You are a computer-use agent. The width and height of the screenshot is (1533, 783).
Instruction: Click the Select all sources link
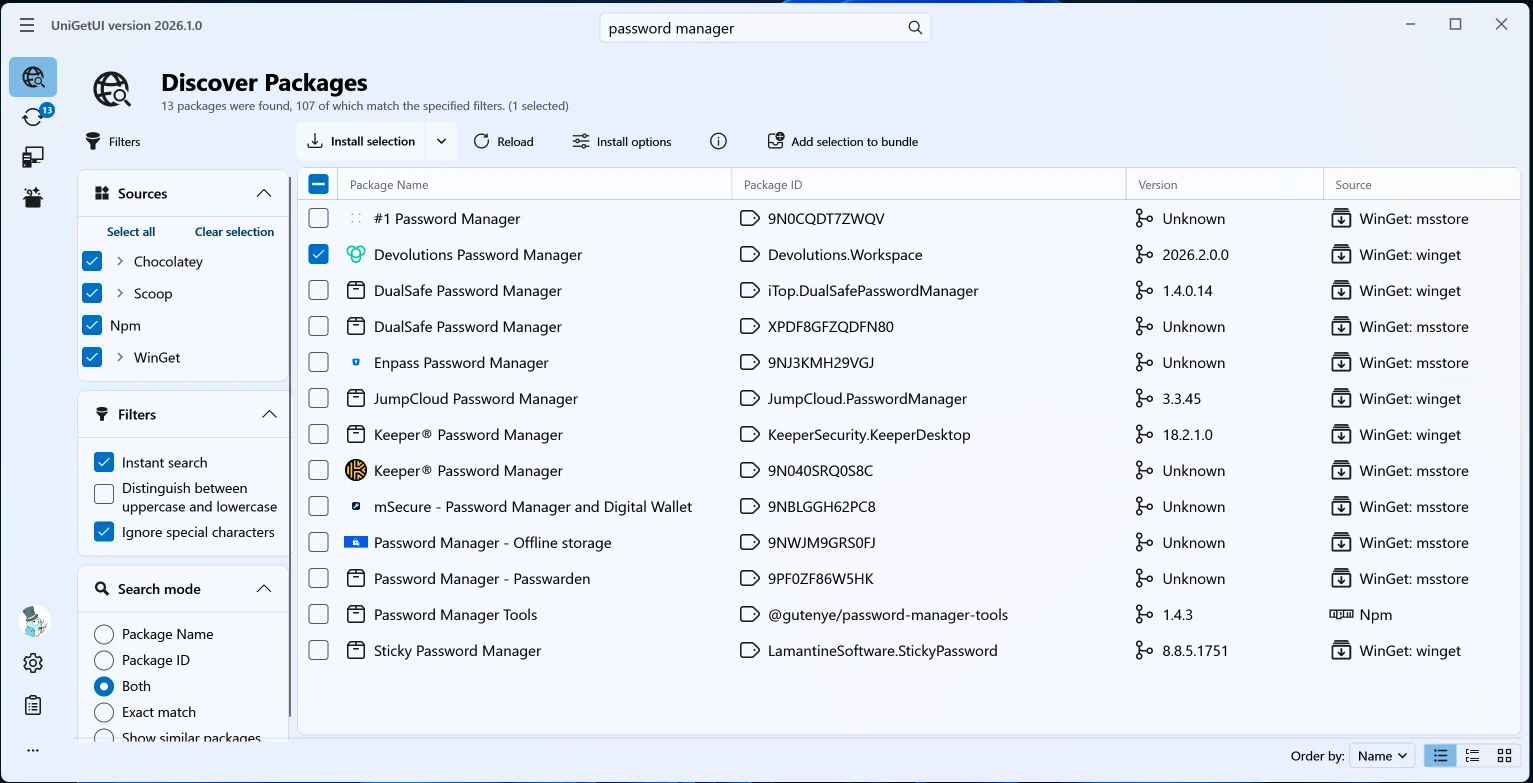[x=131, y=232]
